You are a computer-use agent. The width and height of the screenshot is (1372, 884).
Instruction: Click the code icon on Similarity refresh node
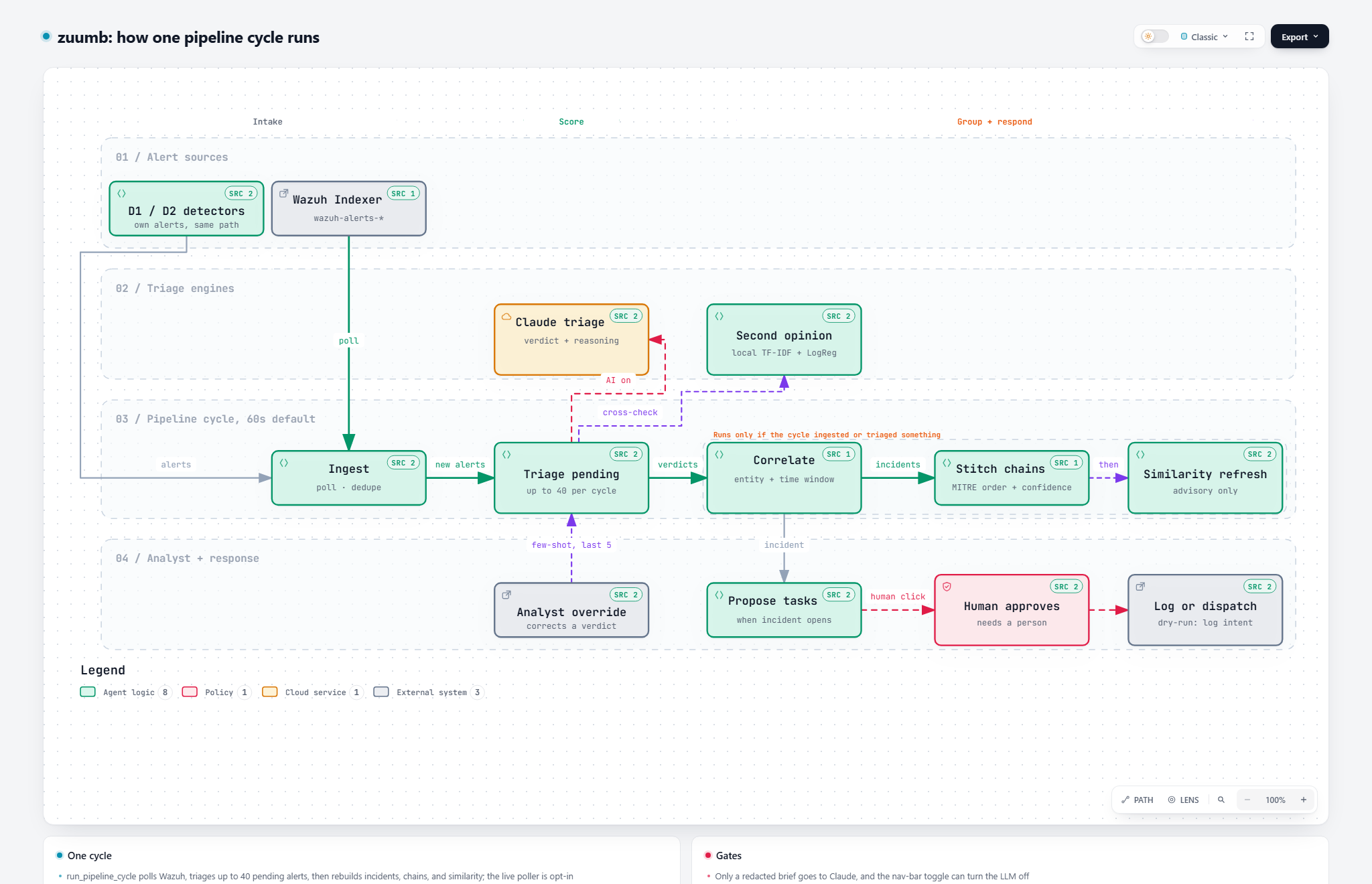coord(1141,454)
